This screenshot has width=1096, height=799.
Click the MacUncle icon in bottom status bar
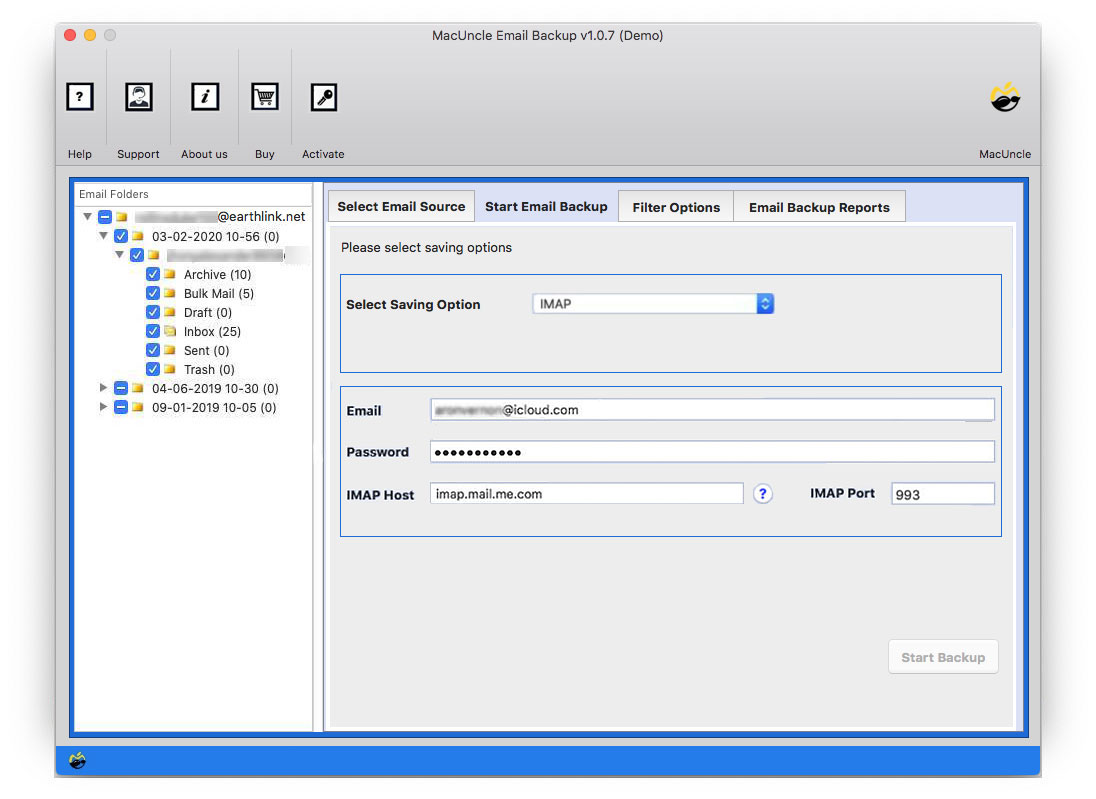point(78,760)
